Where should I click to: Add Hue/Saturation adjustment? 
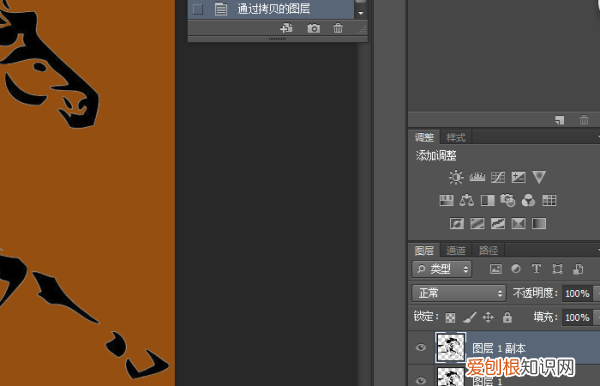(x=446, y=200)
